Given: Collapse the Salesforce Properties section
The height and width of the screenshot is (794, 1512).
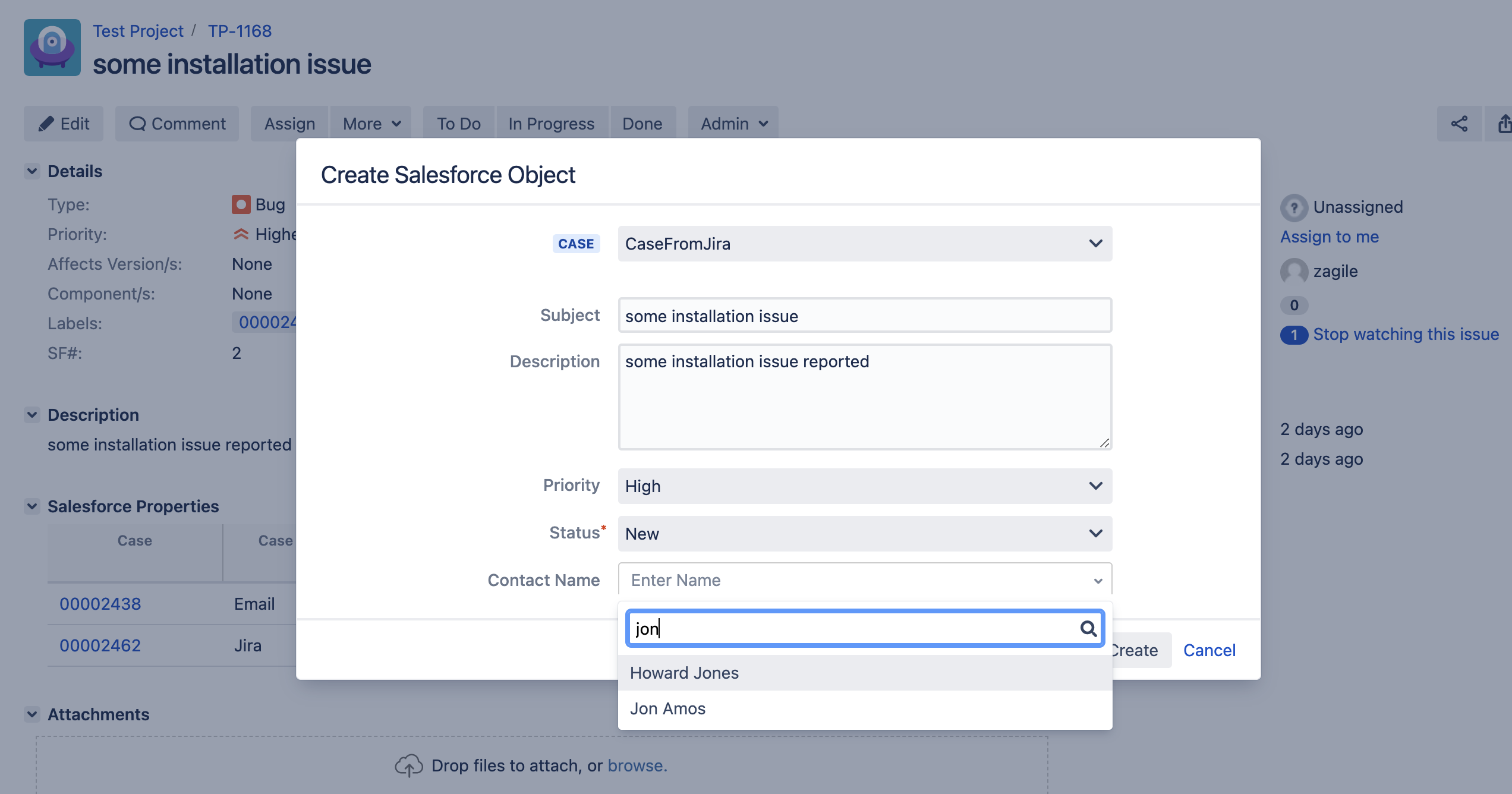Looking at the screenshot, I should [x=32, y=506].
